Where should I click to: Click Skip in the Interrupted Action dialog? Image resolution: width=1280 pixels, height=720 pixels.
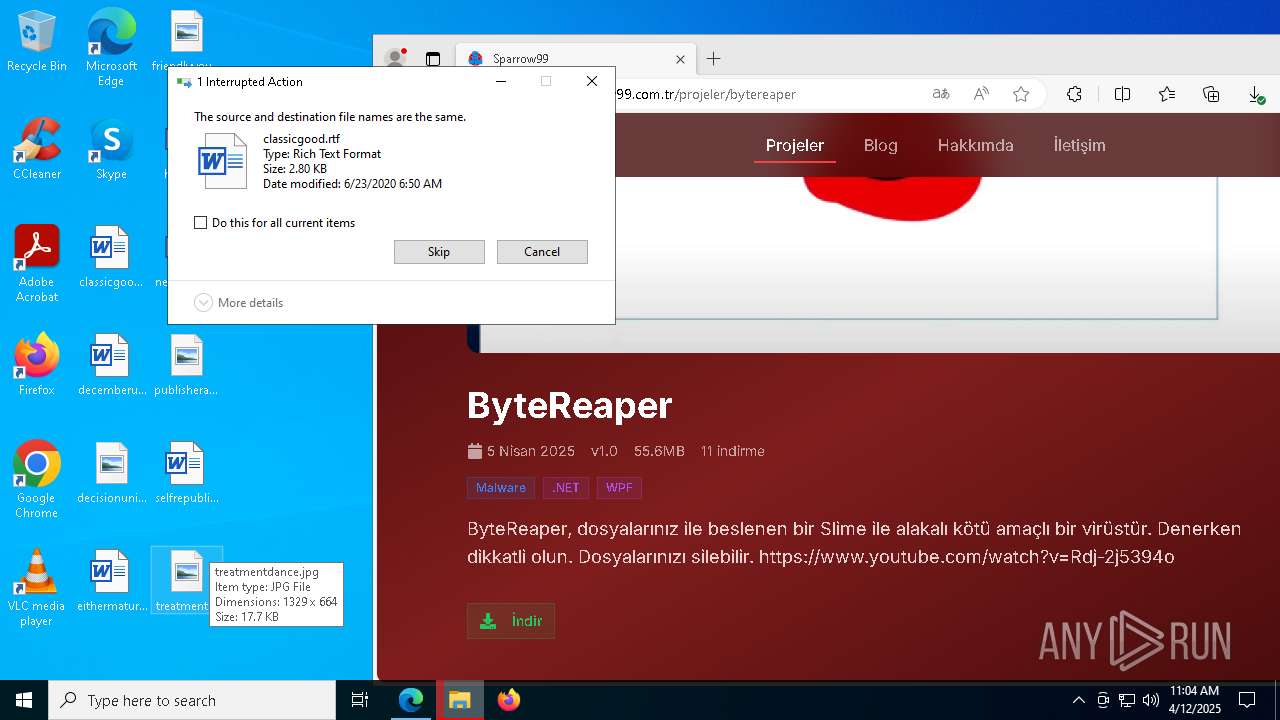pos(439,252)
